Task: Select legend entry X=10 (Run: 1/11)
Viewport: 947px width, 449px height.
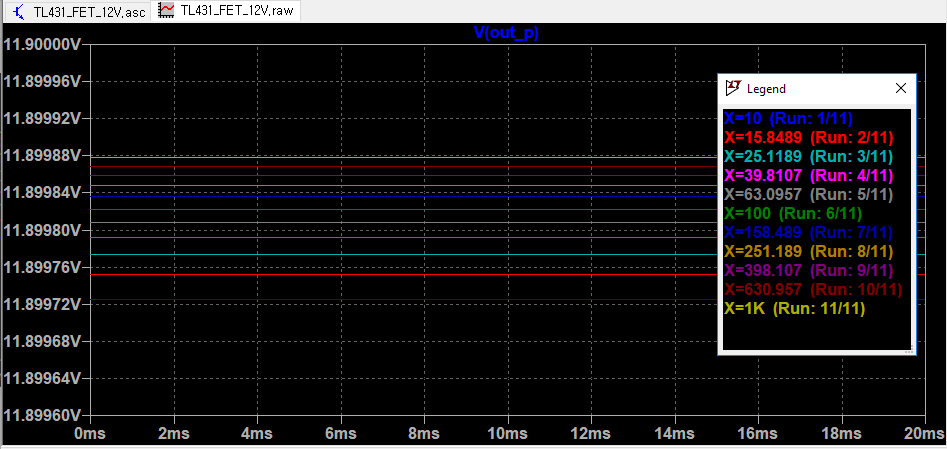Action: 787,118
